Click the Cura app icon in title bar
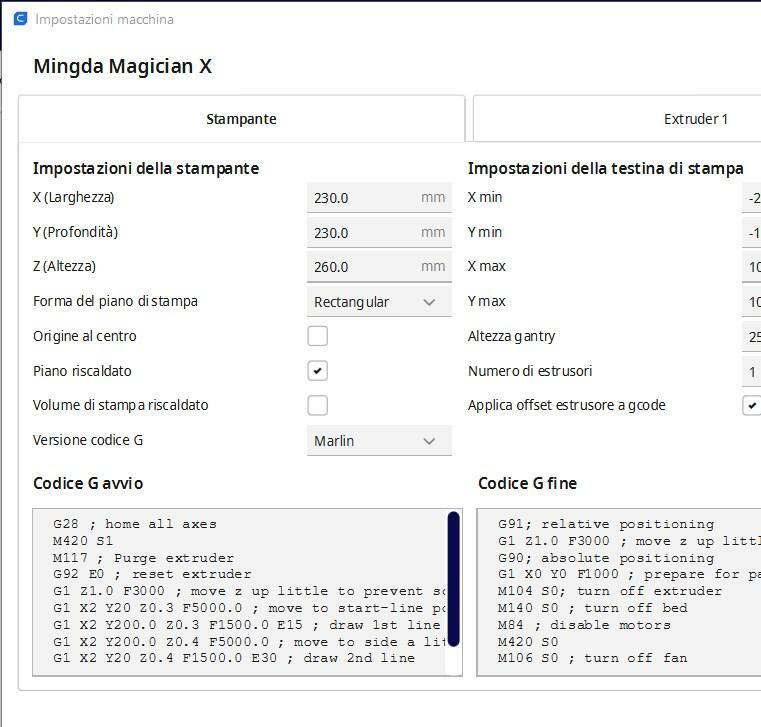 [20, 19]
